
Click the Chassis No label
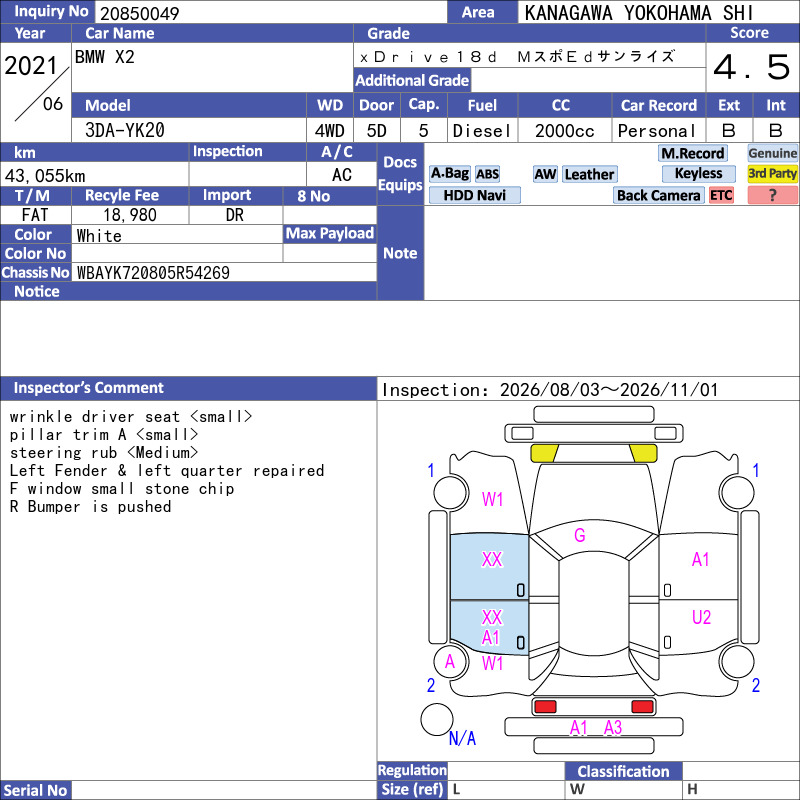[35, 272]
